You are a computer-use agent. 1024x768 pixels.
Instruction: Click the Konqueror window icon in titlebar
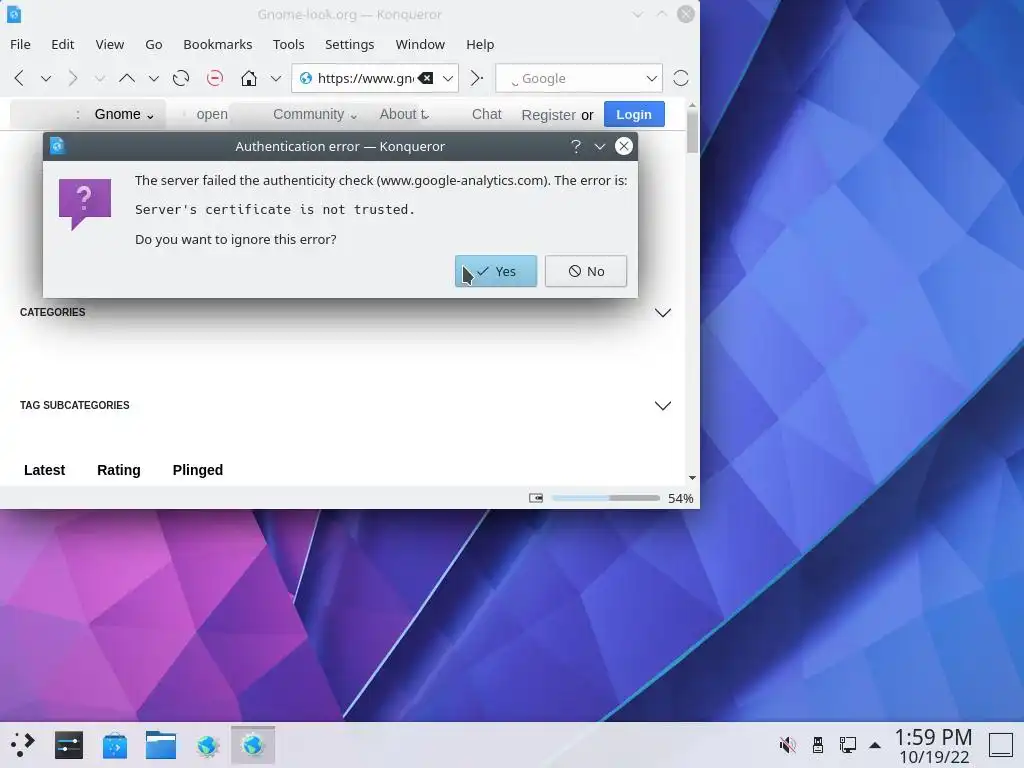tap(14, 14)
